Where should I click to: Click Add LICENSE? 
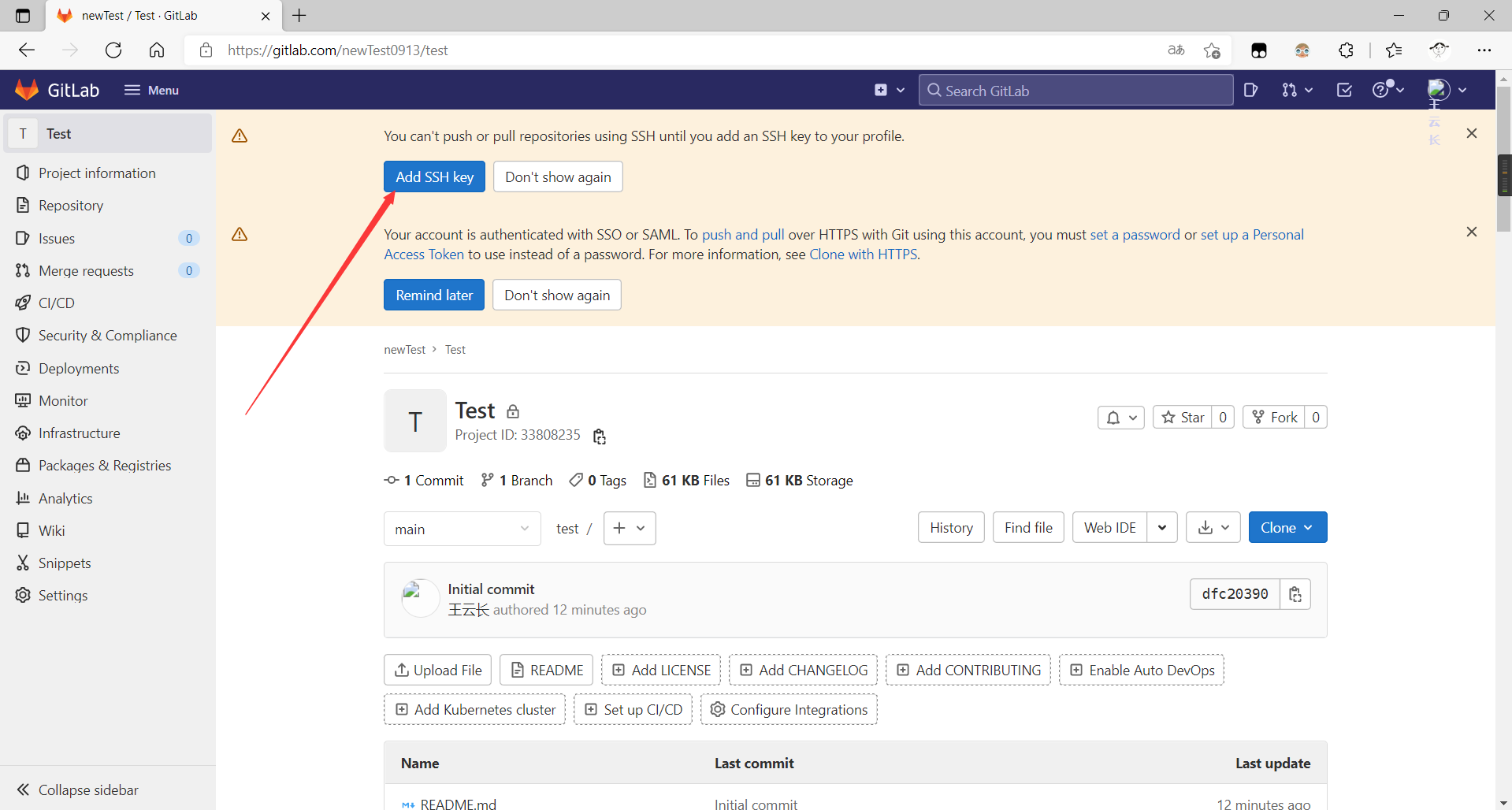(x=661, y=670)
